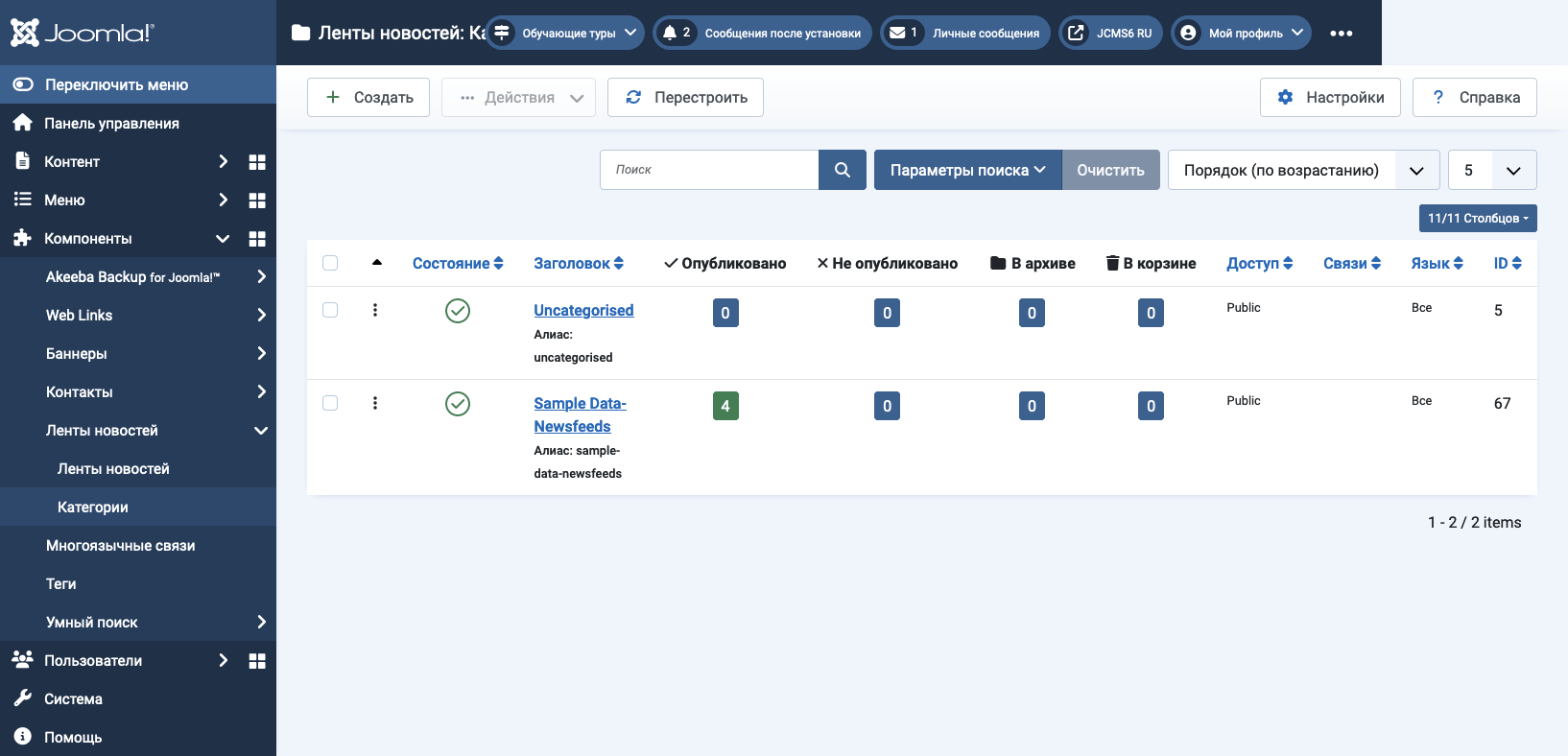Expand the Content menu
The image size is (1568, 756).
tap(119, 161)
